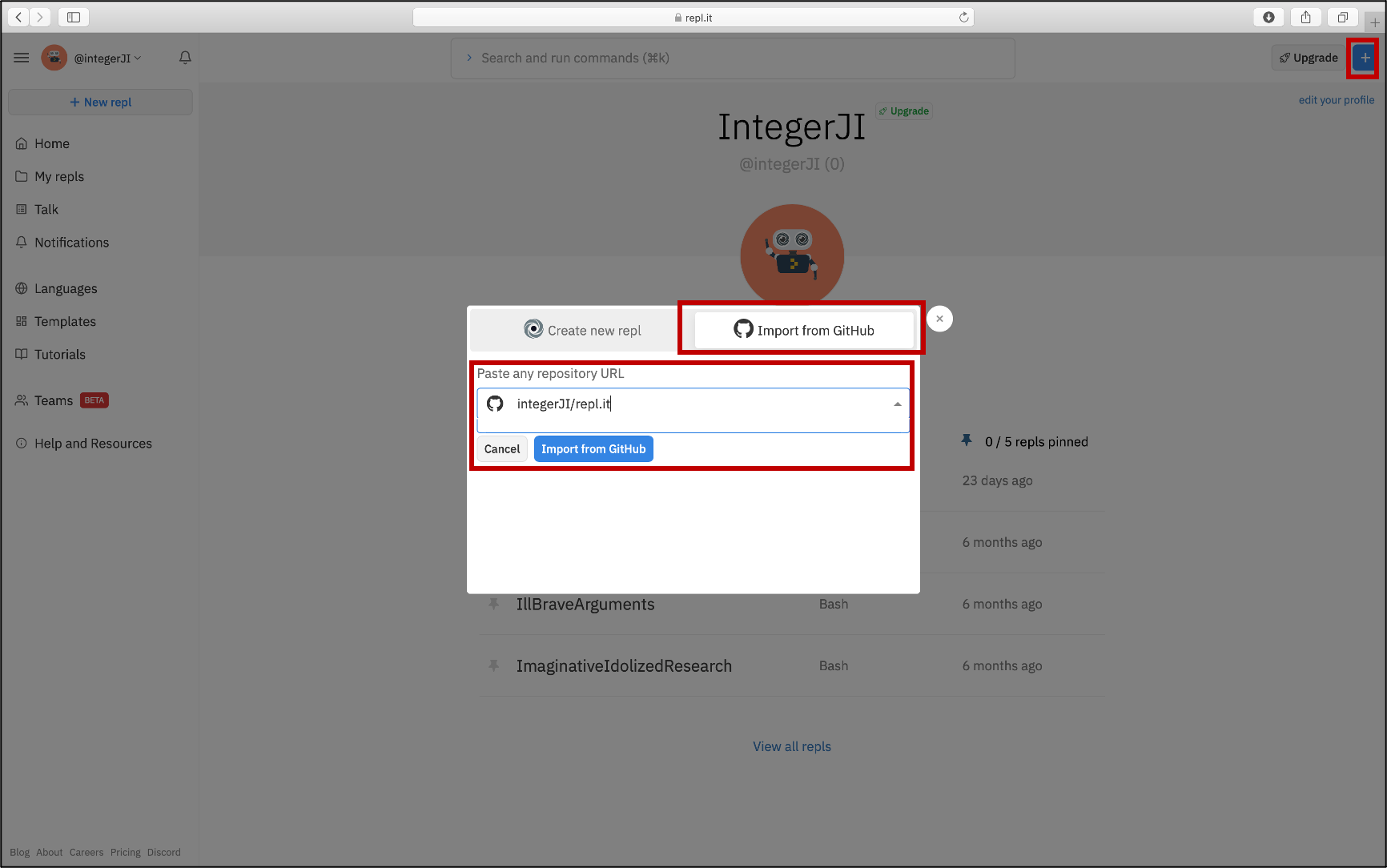The image size is (1387, 868).
Task: Open the hamburger sidebar menu
Action: tap(22, 58)
